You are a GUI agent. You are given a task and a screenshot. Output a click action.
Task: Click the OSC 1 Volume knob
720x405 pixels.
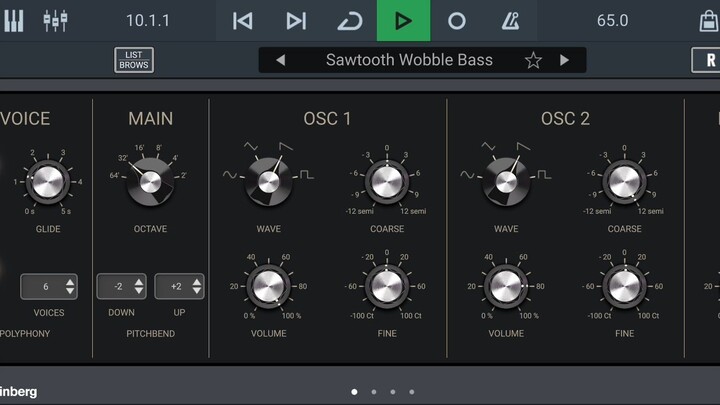(x=268, y=287)
